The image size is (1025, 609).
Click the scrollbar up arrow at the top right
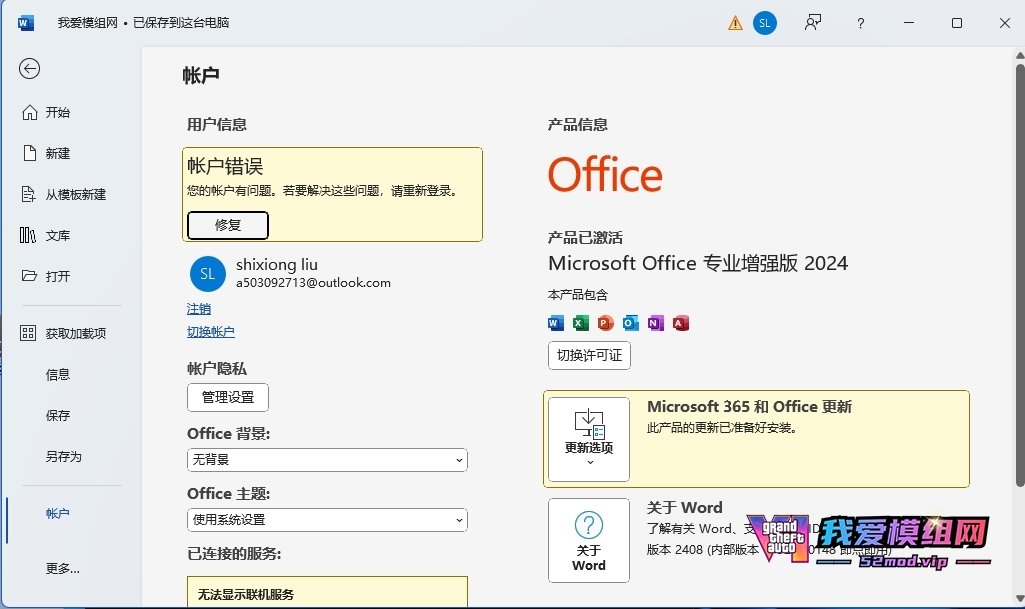pyautogui.click(x=1020, y=56)
